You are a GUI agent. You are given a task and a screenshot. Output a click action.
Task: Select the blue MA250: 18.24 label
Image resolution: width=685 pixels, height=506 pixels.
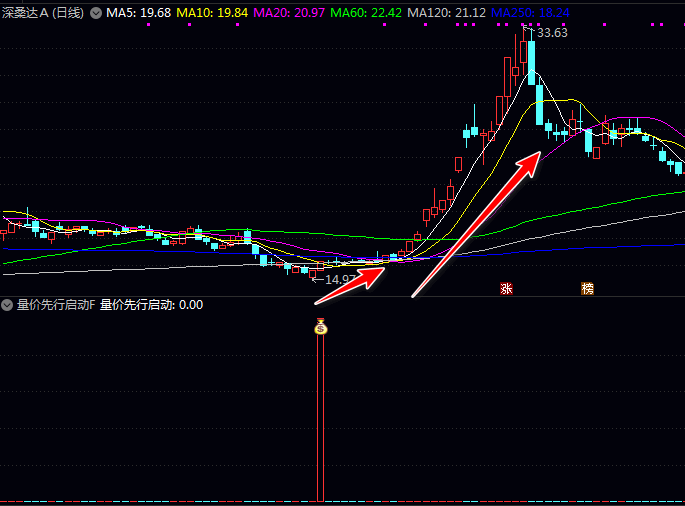(x=530, y=13)
